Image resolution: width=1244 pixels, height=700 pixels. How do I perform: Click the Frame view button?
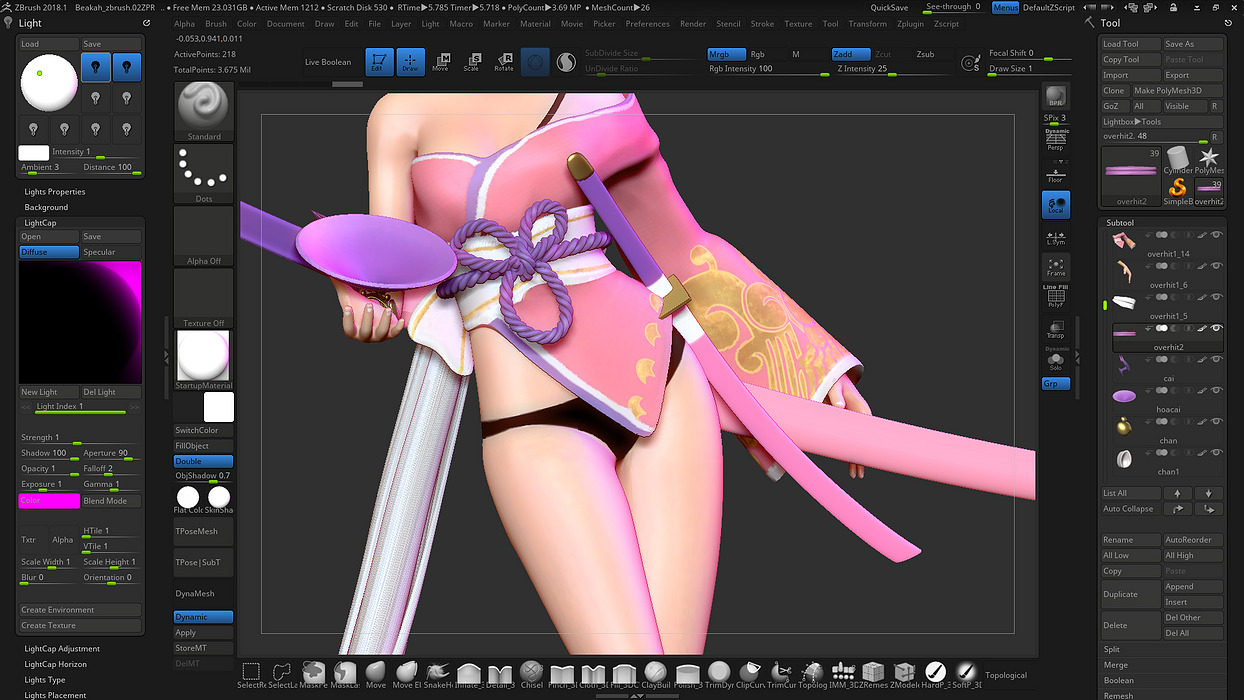coord(1055,267)
